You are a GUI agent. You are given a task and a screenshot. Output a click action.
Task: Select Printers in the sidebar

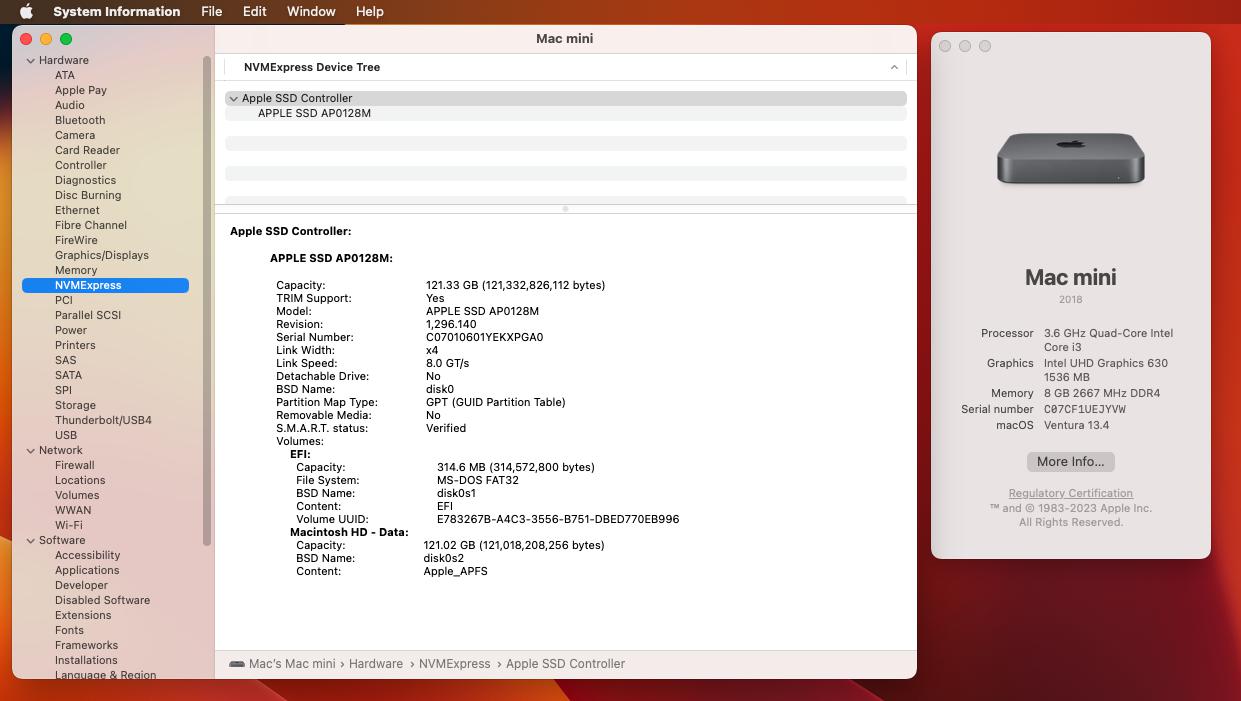[75, 345]
